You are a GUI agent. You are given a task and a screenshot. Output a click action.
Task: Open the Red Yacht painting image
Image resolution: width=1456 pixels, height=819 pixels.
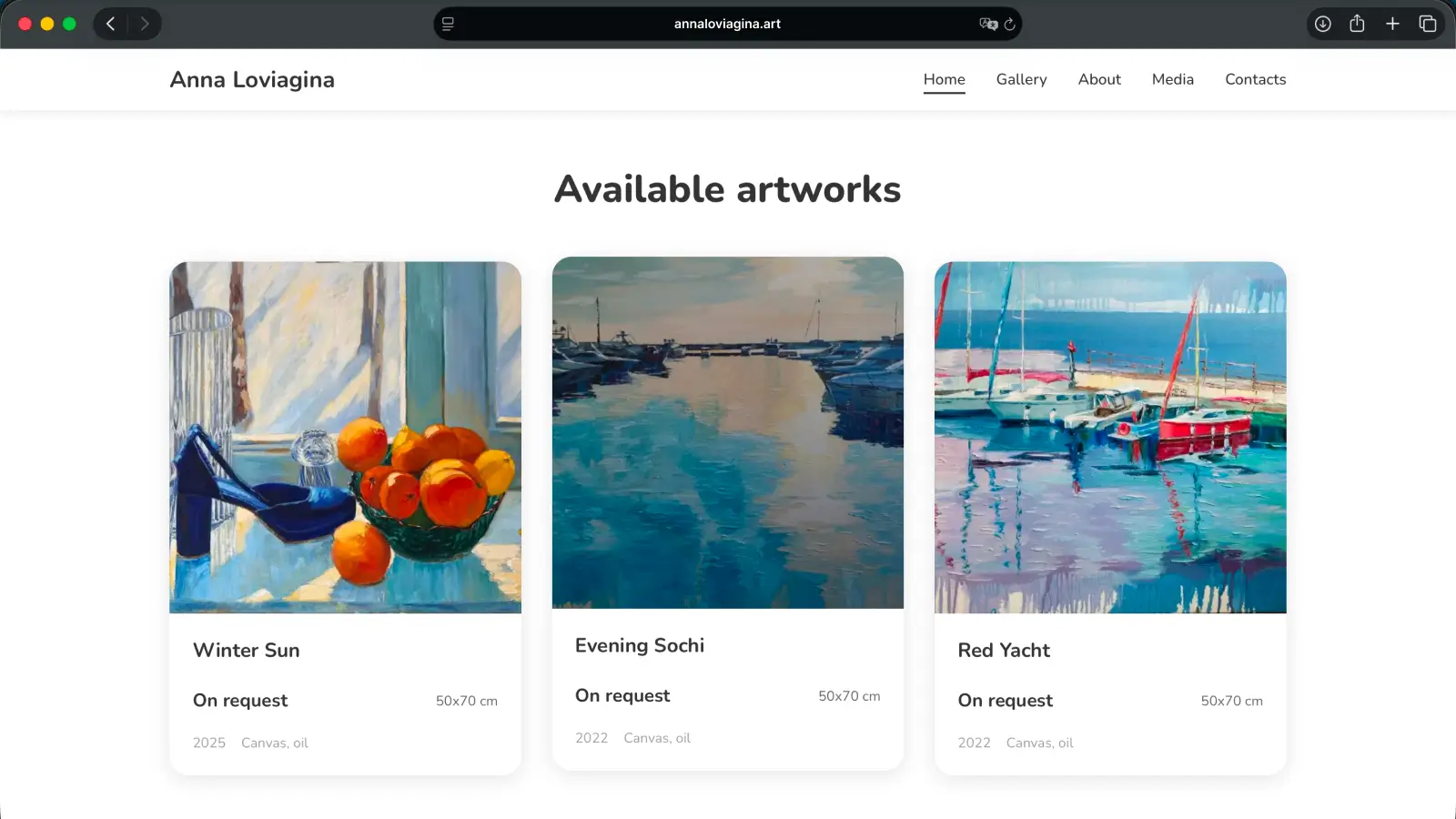pyautogui.click(x=1110, y=438)
